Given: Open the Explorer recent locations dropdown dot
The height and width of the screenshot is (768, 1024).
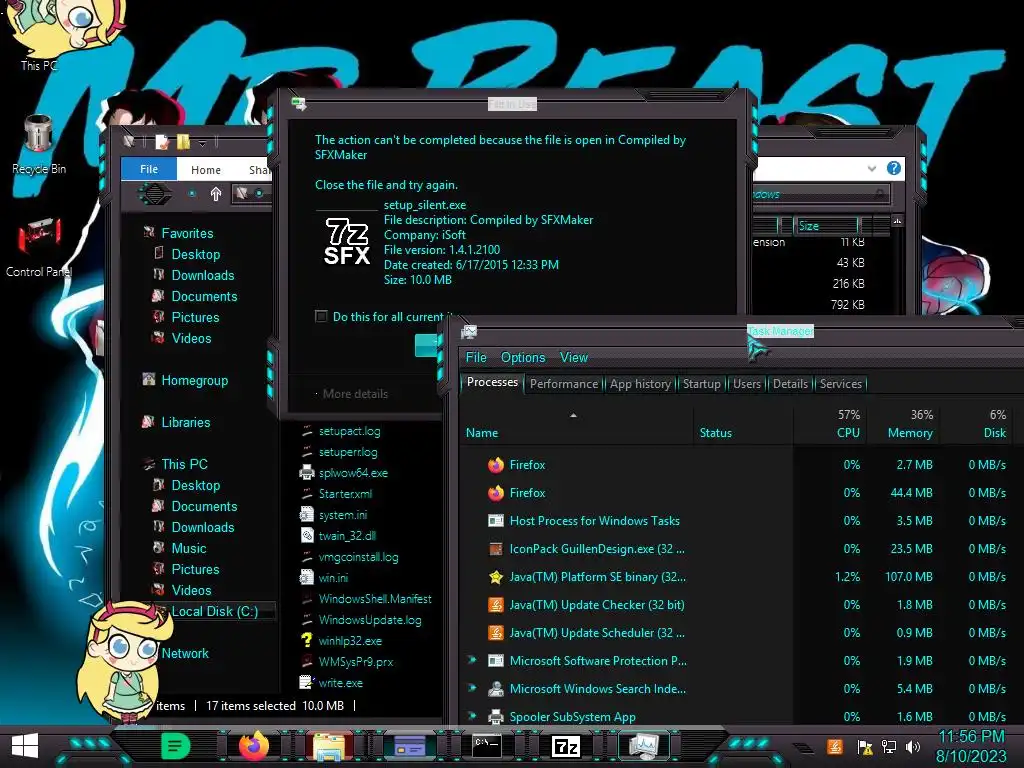Looking at the screenshot, I should tap(192, 194).
